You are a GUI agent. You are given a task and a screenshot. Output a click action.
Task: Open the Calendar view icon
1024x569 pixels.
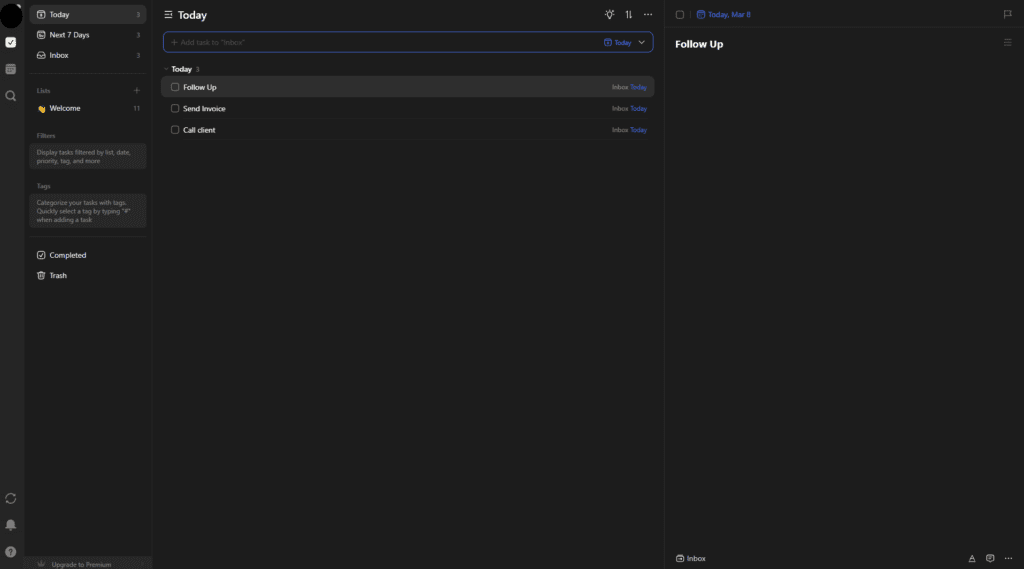[10, 69]
